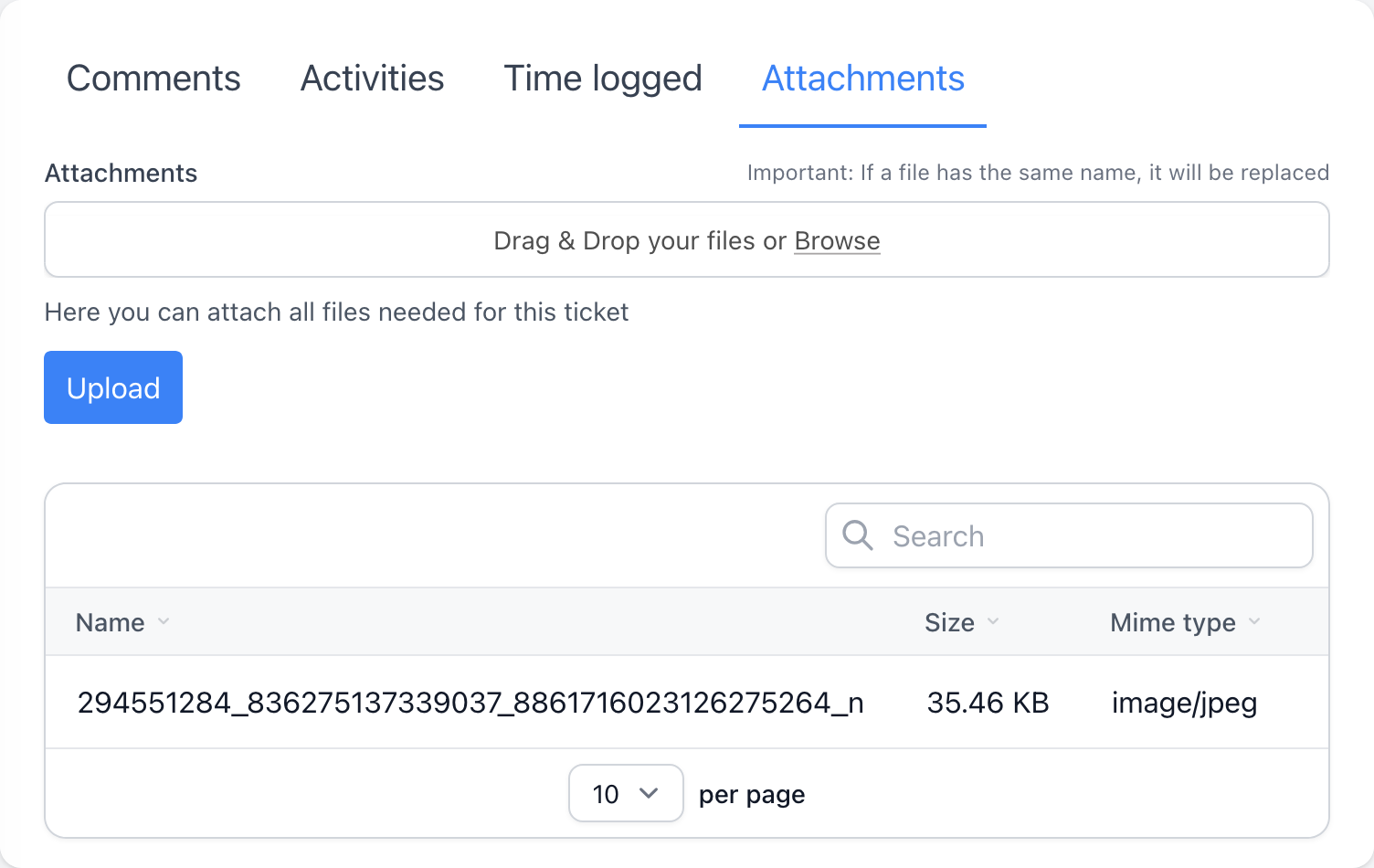This screenshot has height=868, width=1374.
Task: Click the Attachments label above the drop zone
Action: click(x=121, y=174)
